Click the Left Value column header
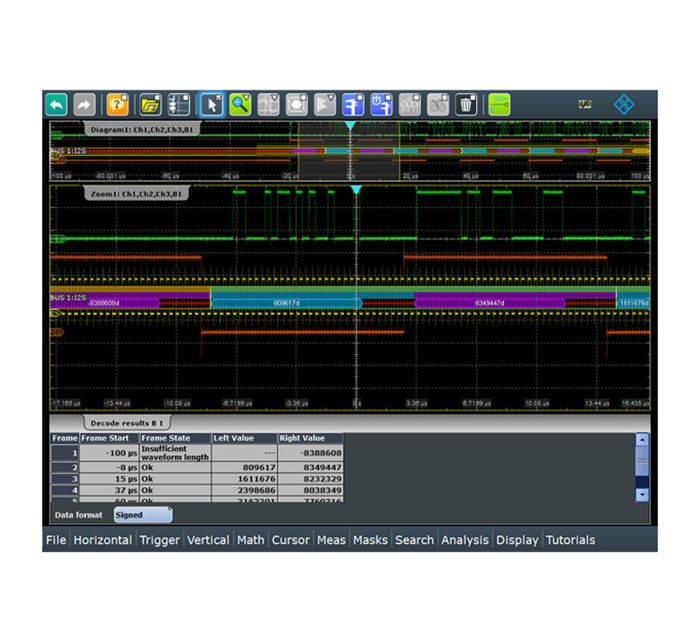Image resolution: width=700 pixels, height=640 pixels. pos(245,438)
